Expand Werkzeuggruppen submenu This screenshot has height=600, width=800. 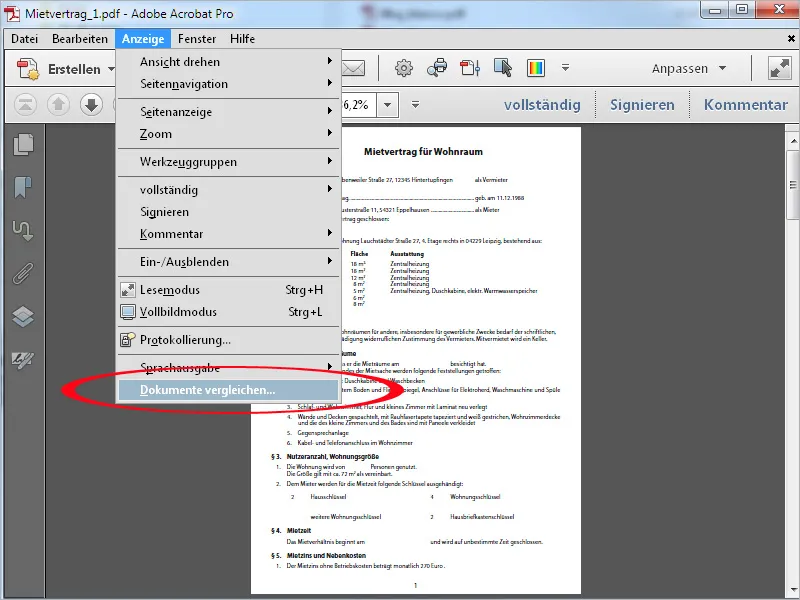229,162
